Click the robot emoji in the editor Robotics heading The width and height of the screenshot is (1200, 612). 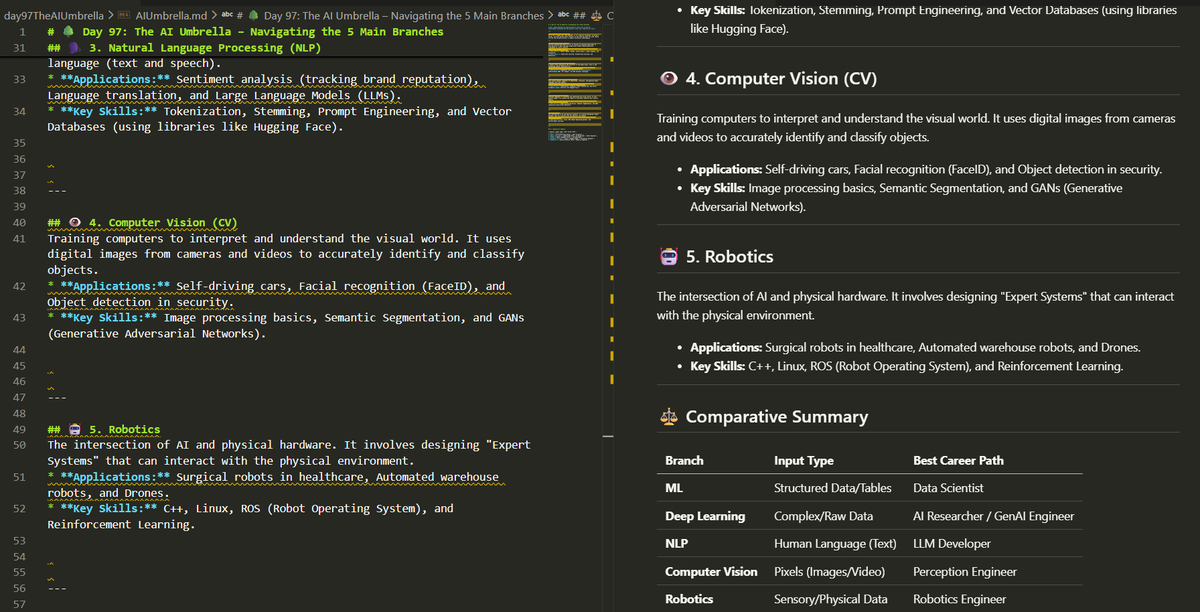click(77, 429)
